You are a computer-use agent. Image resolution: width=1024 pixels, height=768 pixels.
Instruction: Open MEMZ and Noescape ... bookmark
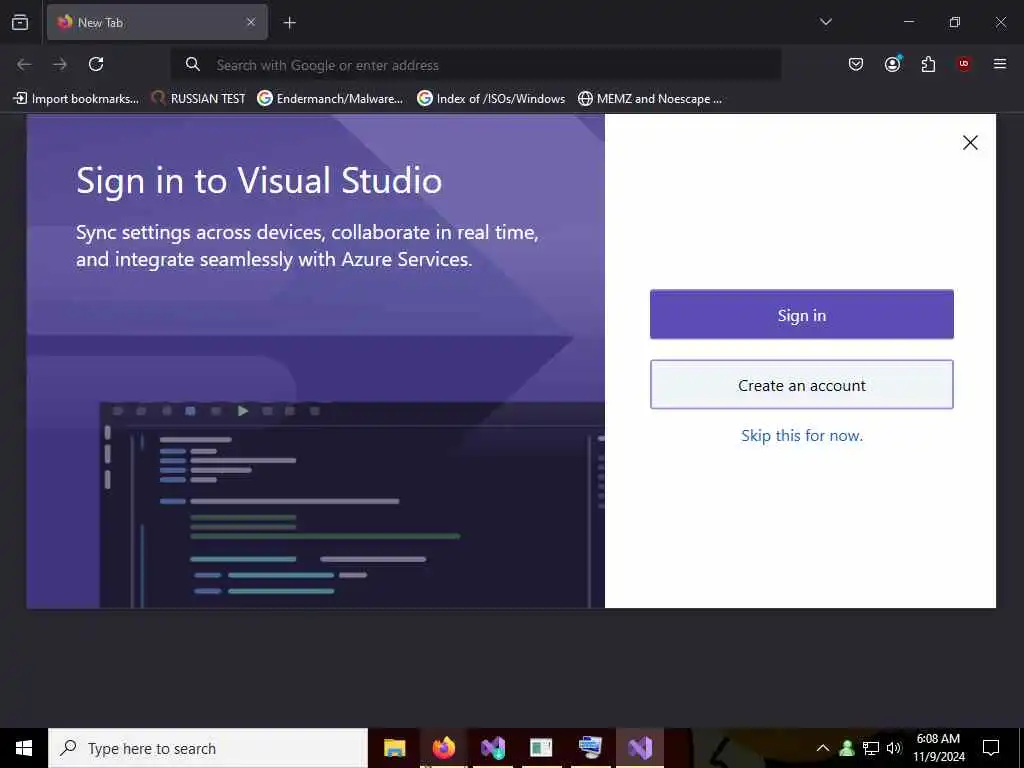point(650,99)
